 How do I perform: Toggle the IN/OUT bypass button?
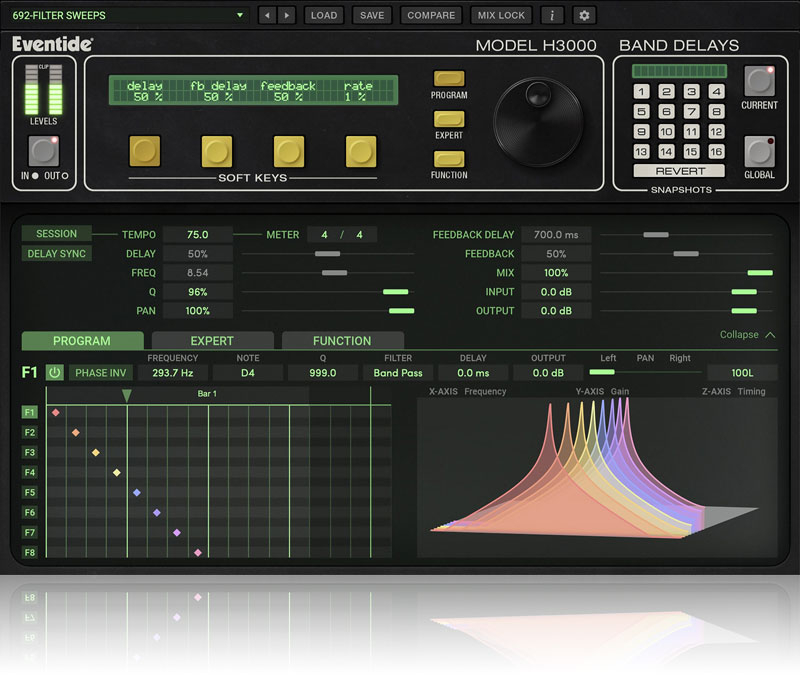point(43,151)
